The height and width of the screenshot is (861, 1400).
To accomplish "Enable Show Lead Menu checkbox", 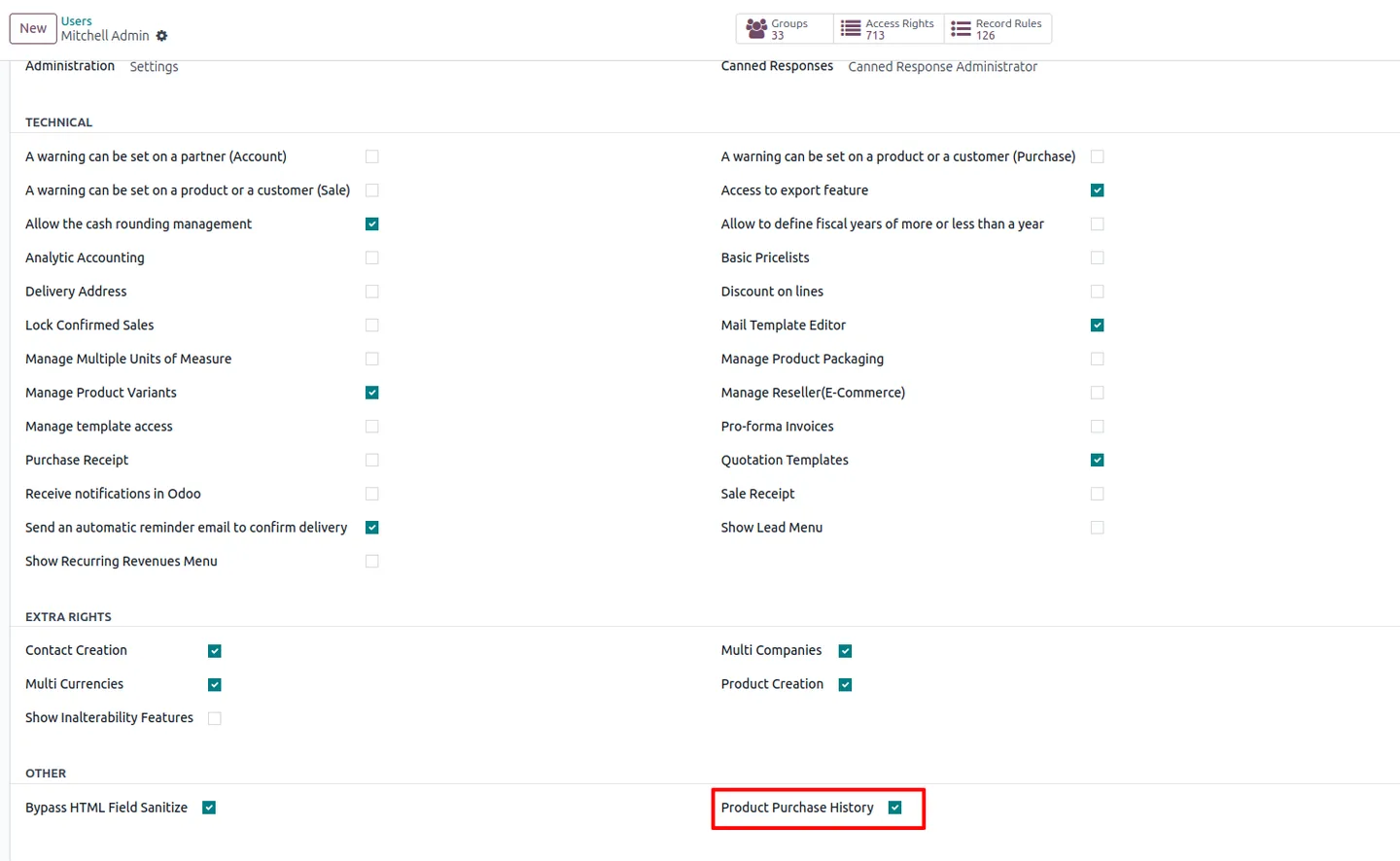I will pyautogui.click(x=1098, y=528).
